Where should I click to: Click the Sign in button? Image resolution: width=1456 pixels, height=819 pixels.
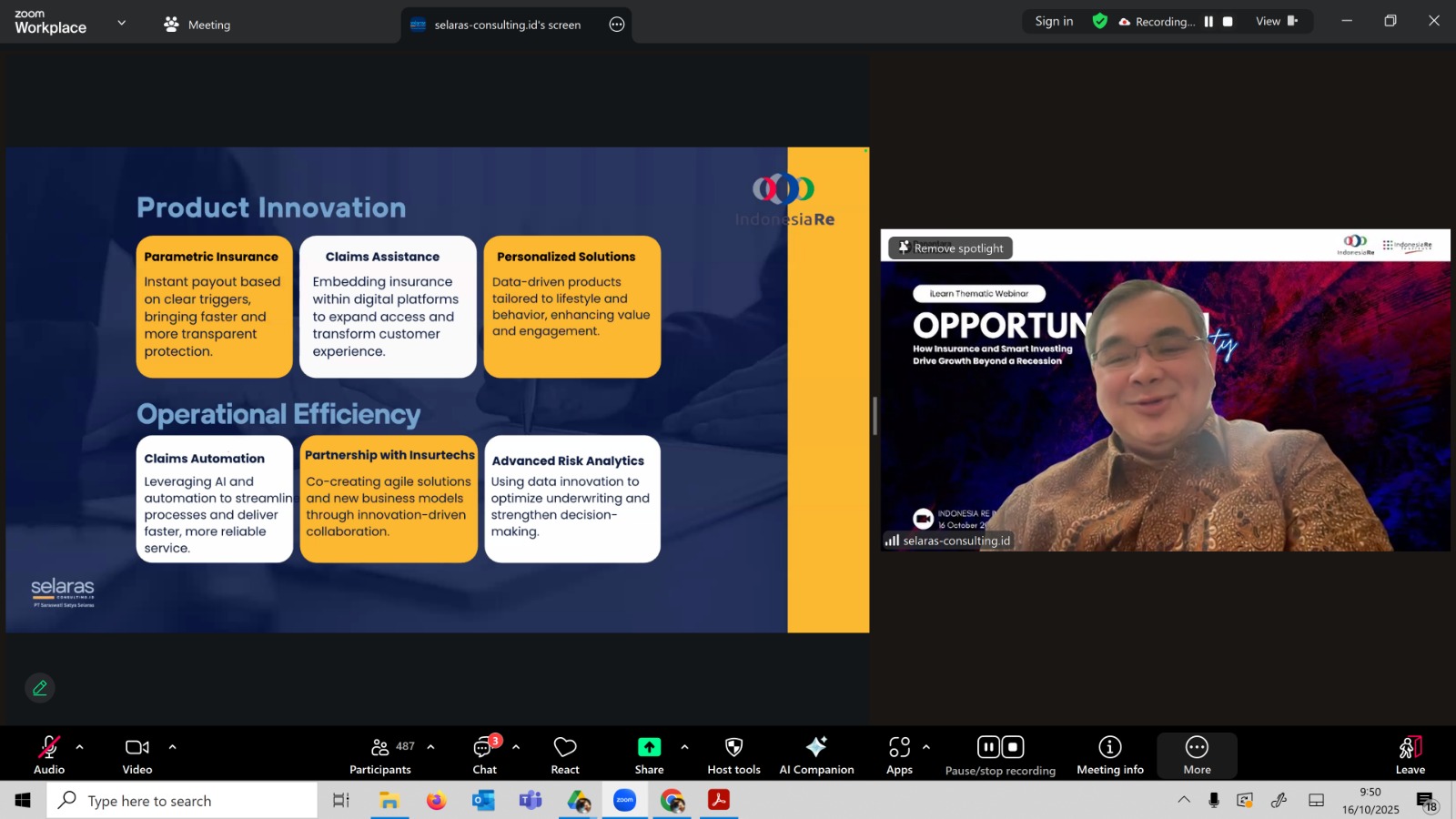tap(1054, 22)
